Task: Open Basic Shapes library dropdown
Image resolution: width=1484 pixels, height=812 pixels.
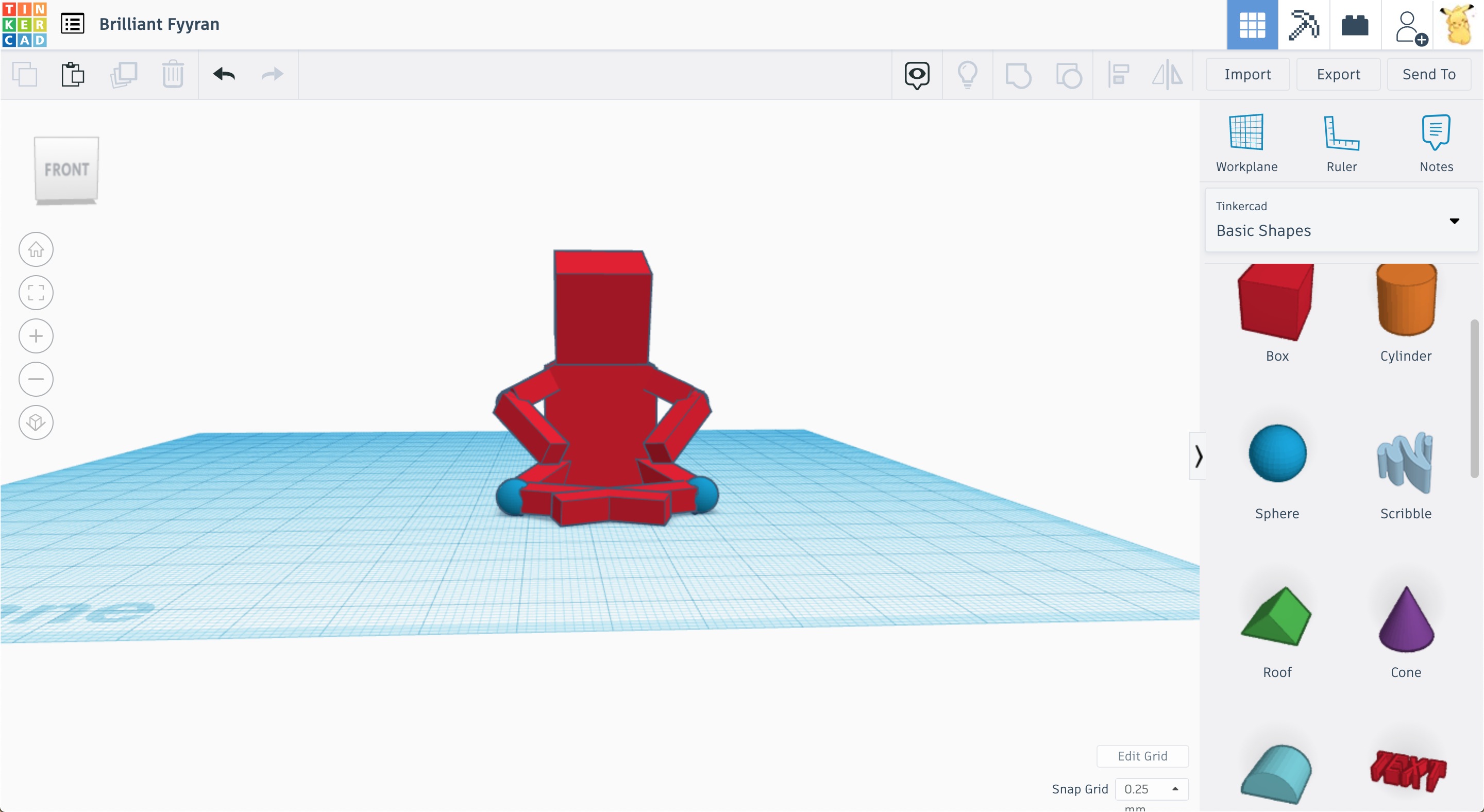Action: (x=1341, y=221)
